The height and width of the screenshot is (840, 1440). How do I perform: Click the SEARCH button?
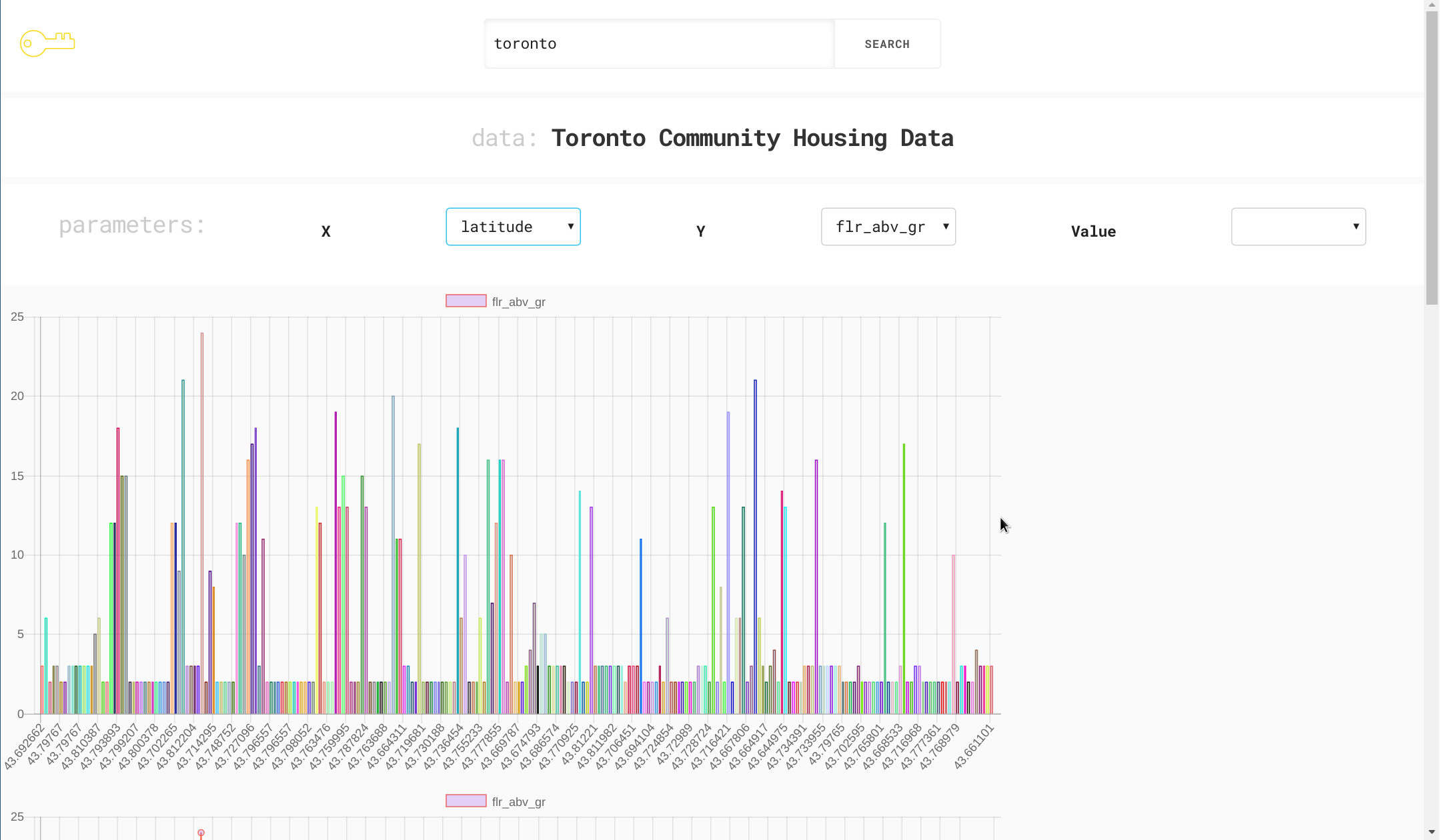pyautogui.click(x=886, y=44)
